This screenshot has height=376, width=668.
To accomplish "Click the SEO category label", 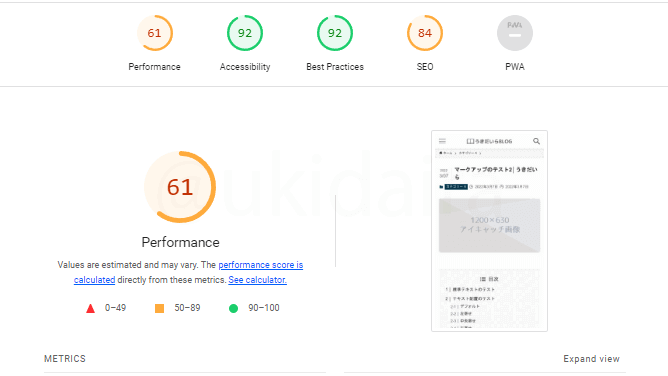I will (425, 67).
